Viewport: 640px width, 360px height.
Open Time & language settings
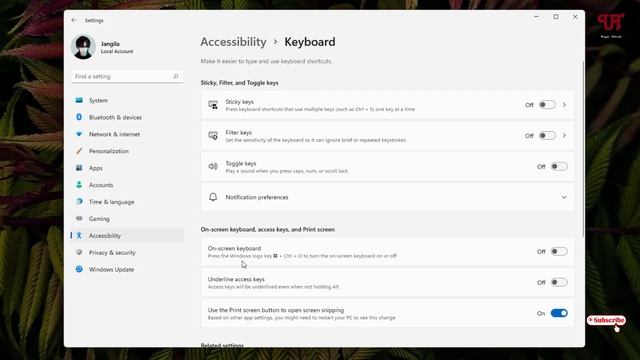pyautogui.click(x=127, y=202)
